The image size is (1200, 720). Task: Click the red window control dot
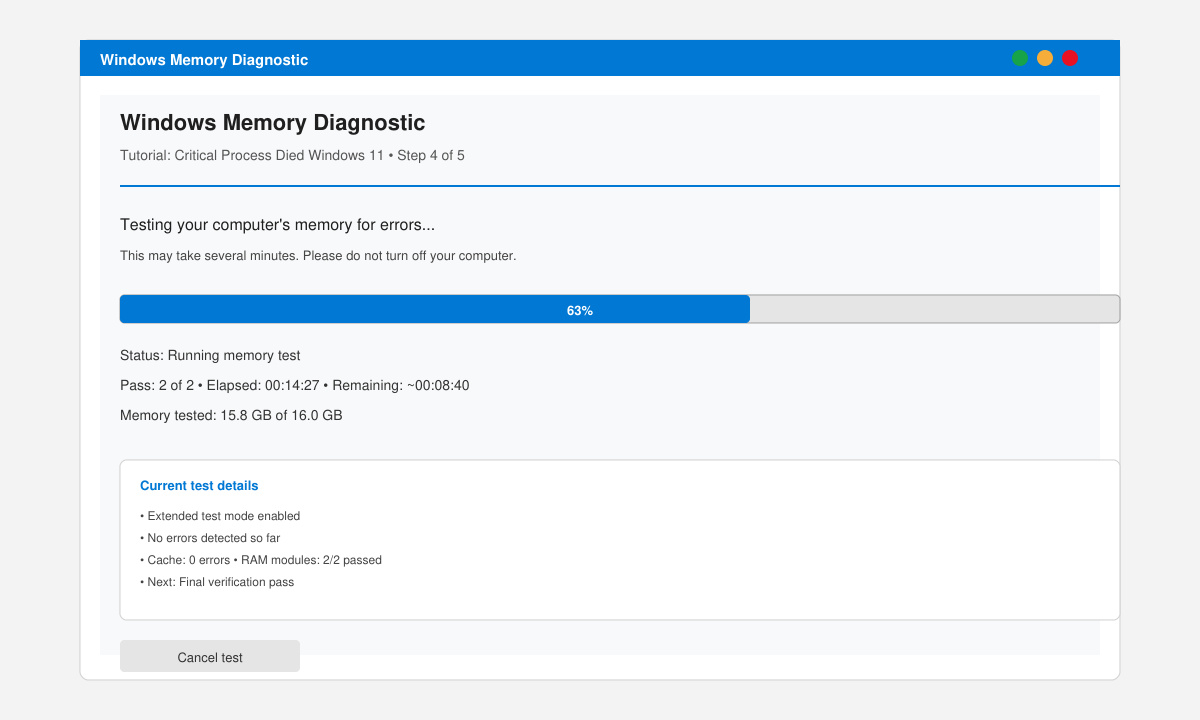point(1070,58)
